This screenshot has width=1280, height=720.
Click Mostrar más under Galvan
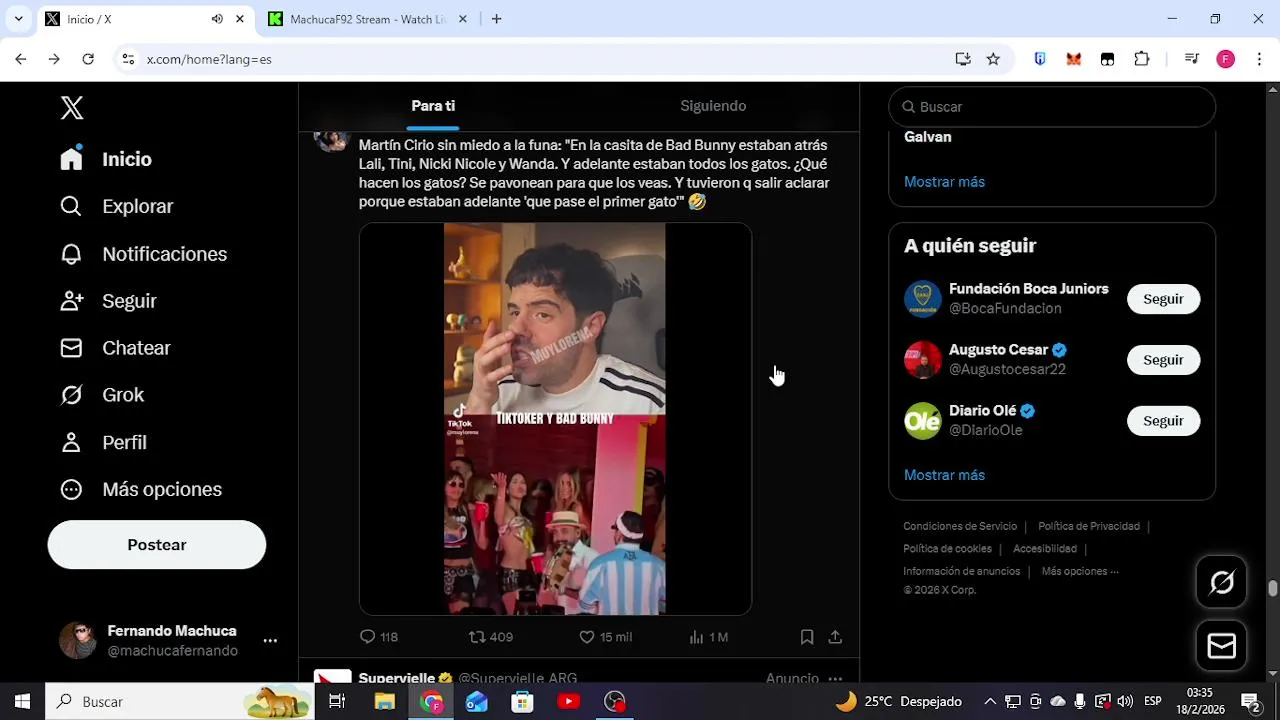point(944,182)
